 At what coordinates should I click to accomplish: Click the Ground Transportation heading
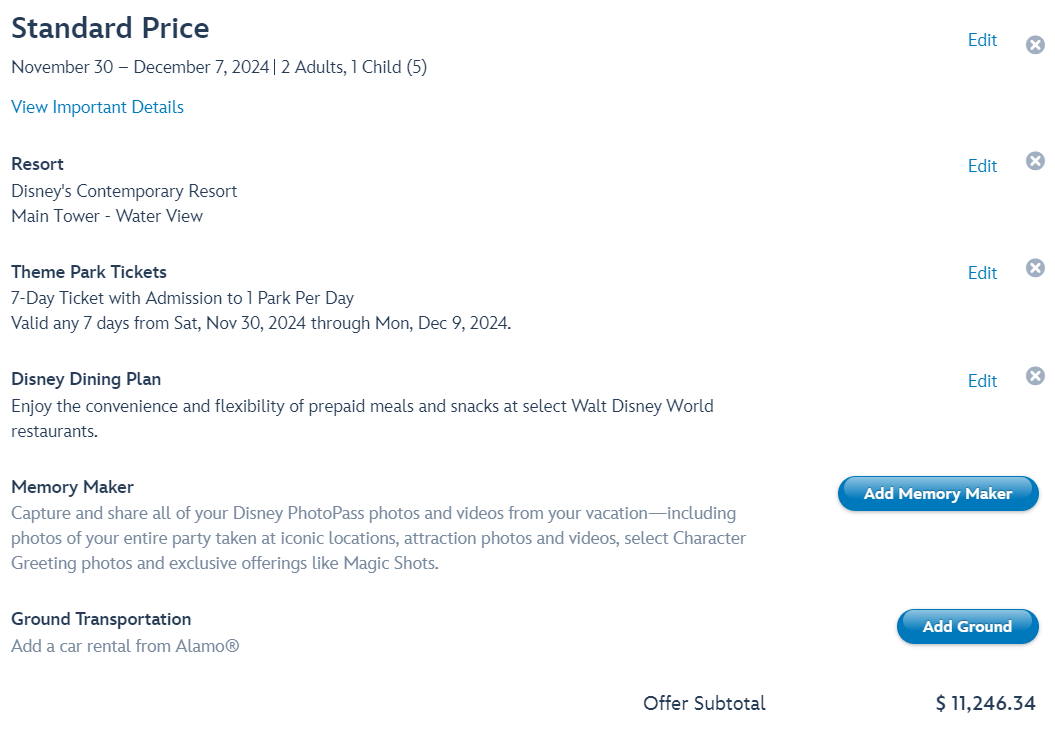pyautogui.click(x=101, y=619)
